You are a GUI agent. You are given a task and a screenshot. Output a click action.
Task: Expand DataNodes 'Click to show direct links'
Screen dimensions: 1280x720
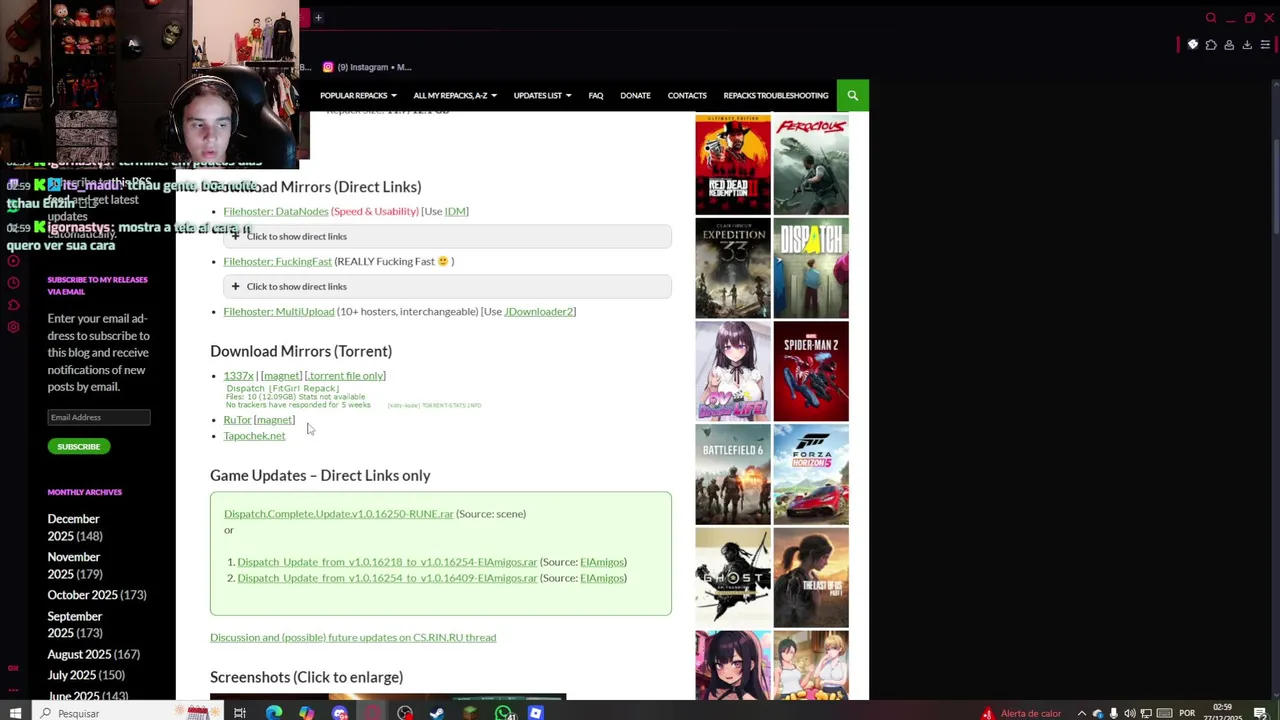447,236
